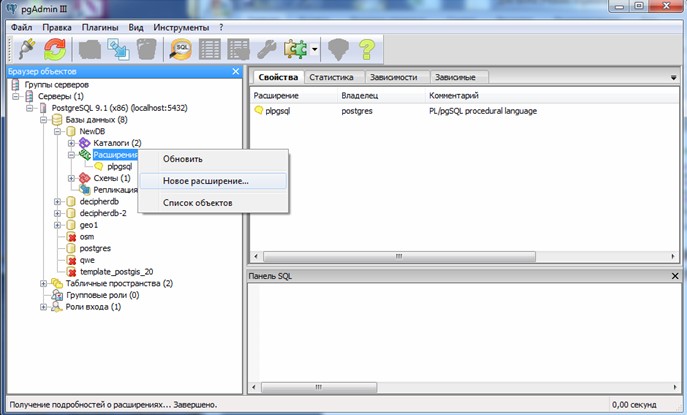Image resolution: width=687 pixels, height=415 pixels.
Task: Open the plugins icon dropdown arrow
Action: click(x=314, y=48)
